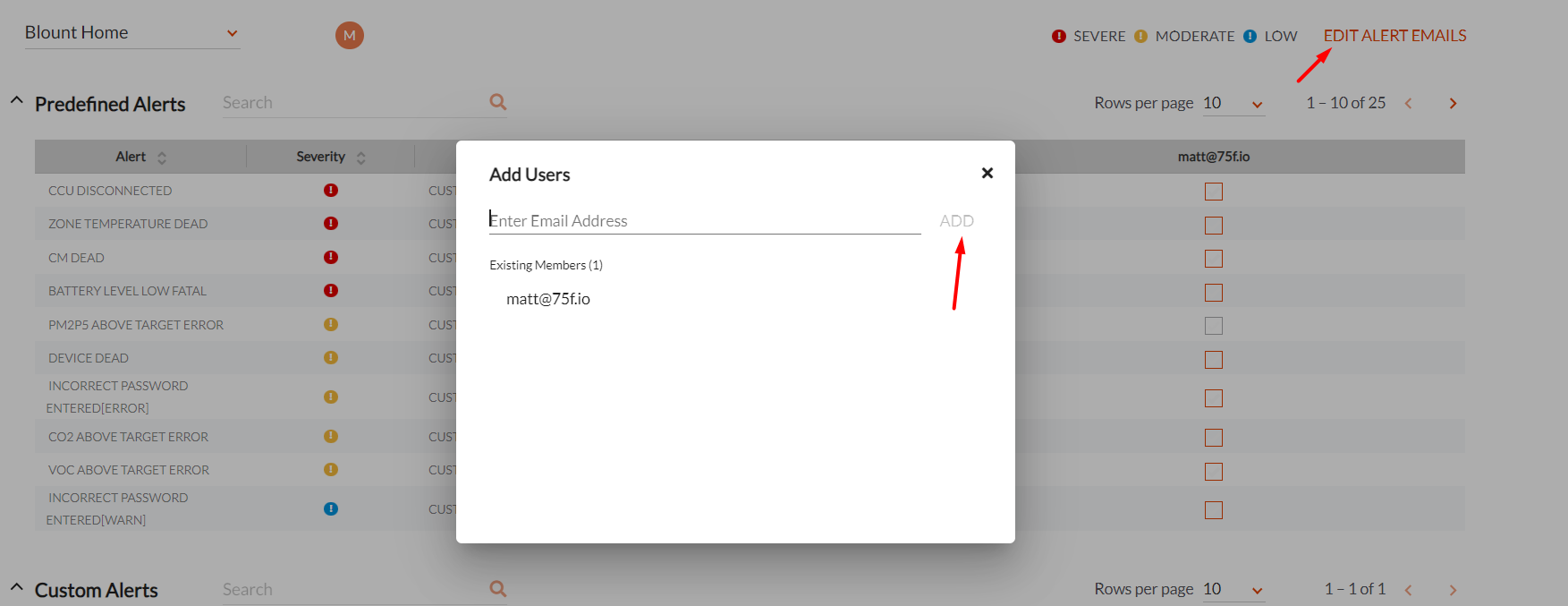Go to previous page of Predefined Alerts
This screenshot has width=1568, height=606.
pos(1409,104)
